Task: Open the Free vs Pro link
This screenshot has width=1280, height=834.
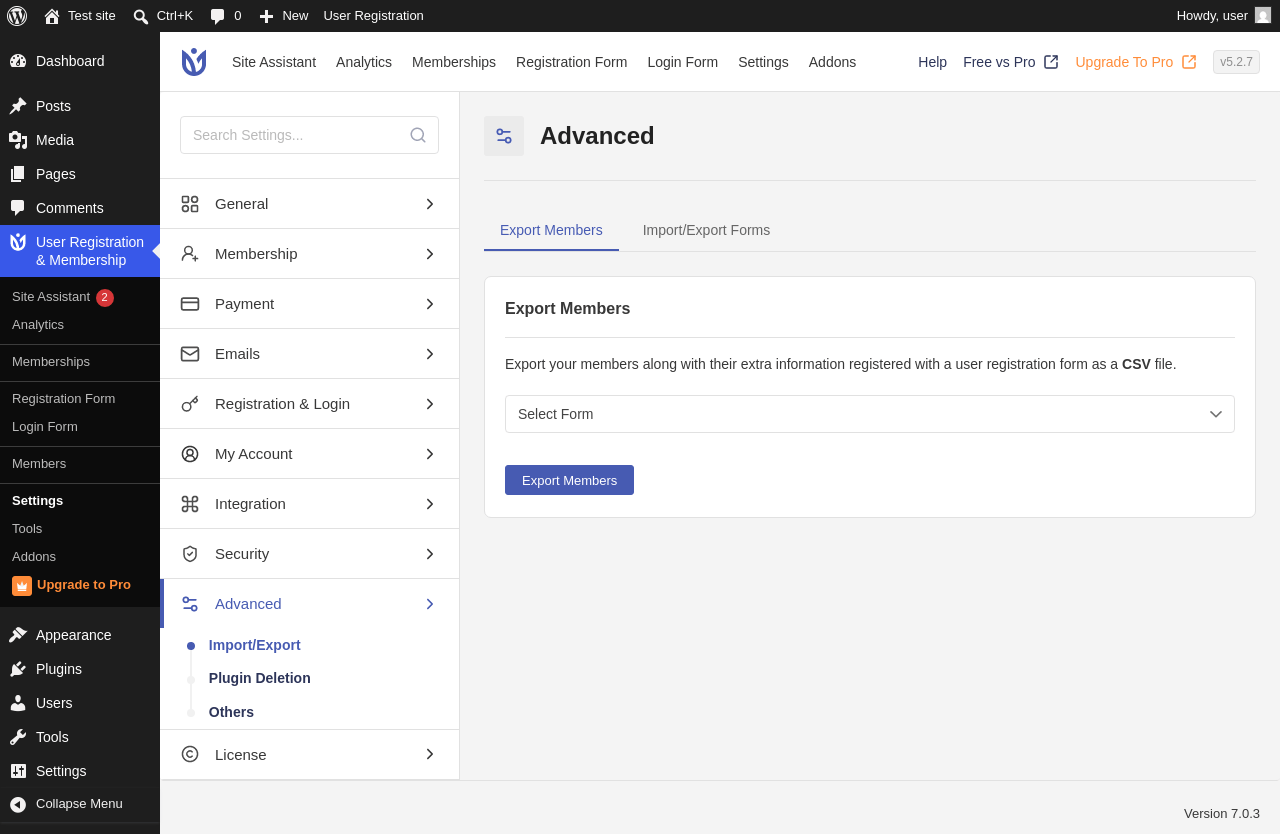Action: (999, 62)
